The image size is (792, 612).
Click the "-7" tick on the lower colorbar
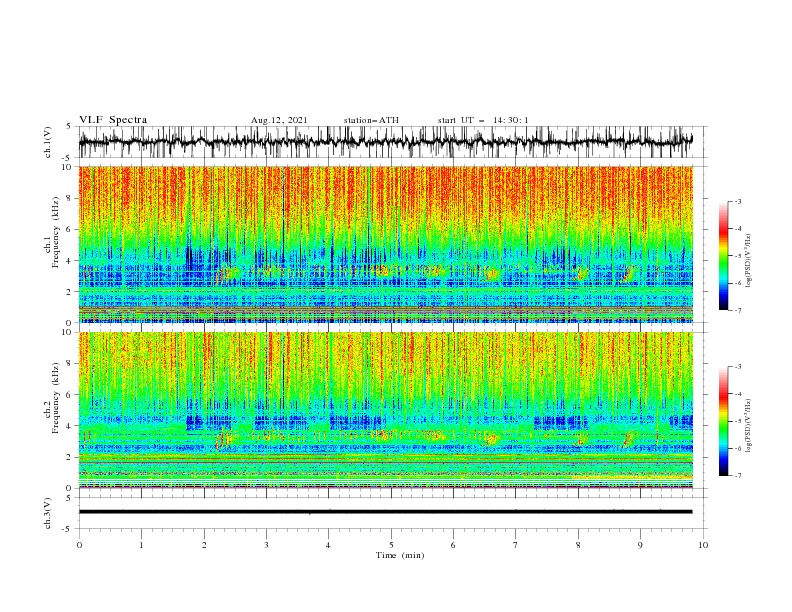(x=737, y=476)
